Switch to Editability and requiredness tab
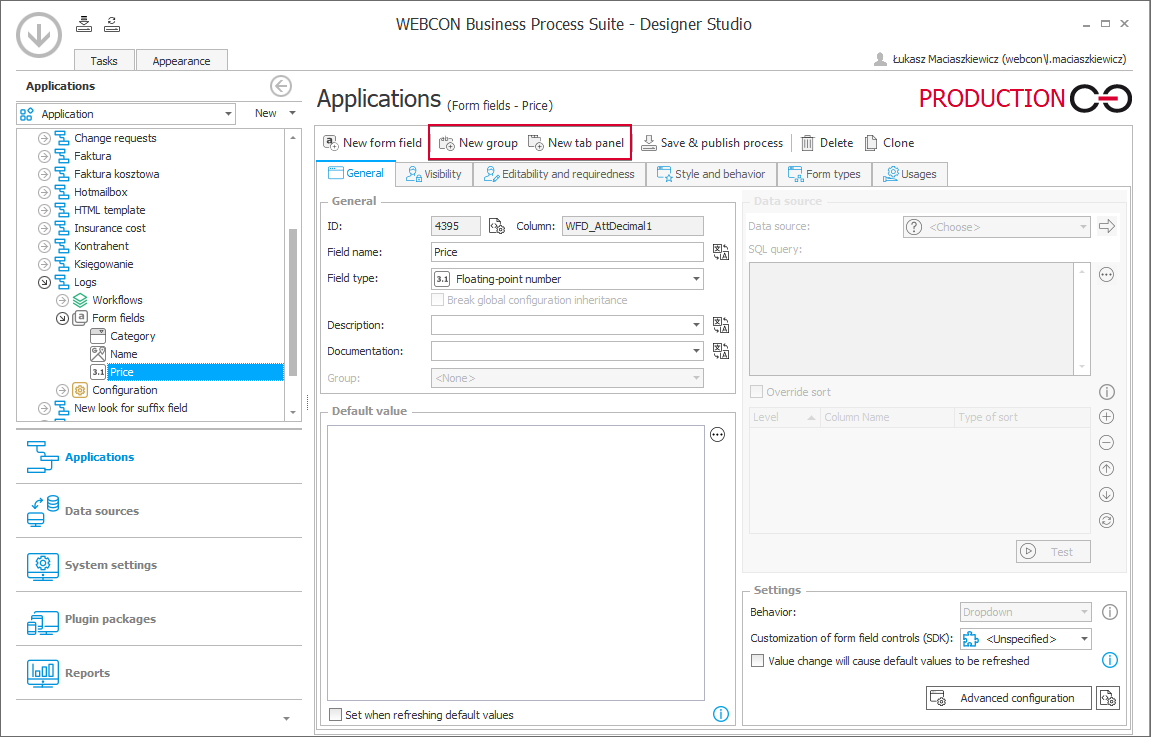Screen dimensions: 1151x737 pos(559,174)
